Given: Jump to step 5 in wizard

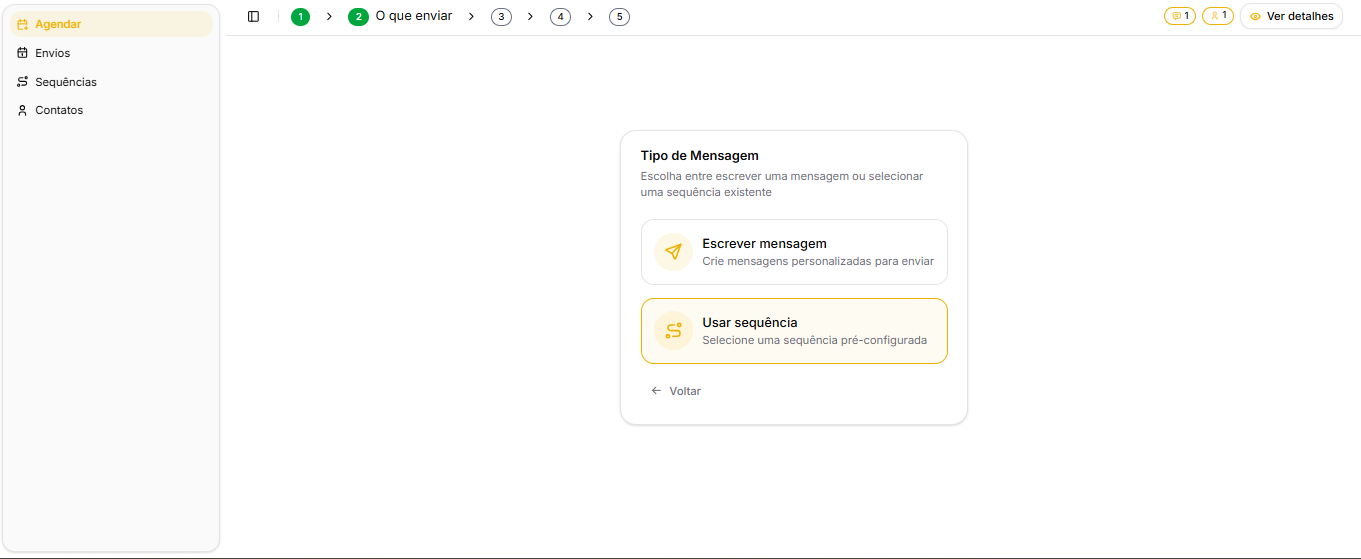Looking at the screenshot, I should (619, 16).
